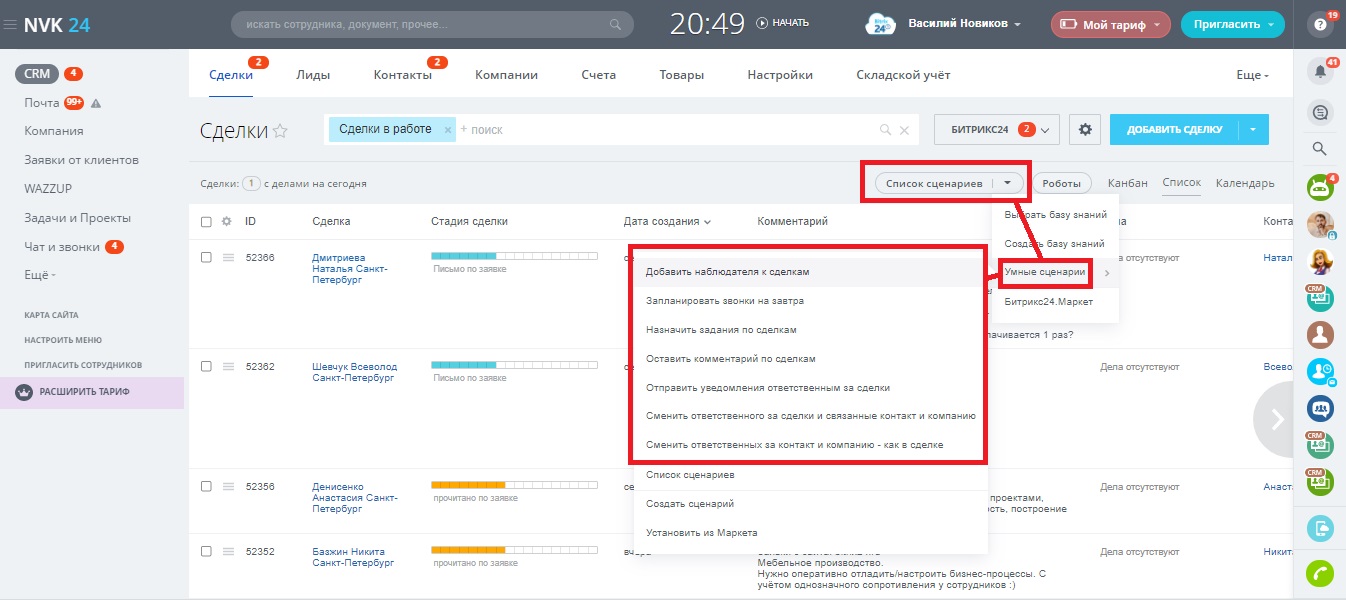
Task: Click the global search field in header
Action: (x=432, y=24)
